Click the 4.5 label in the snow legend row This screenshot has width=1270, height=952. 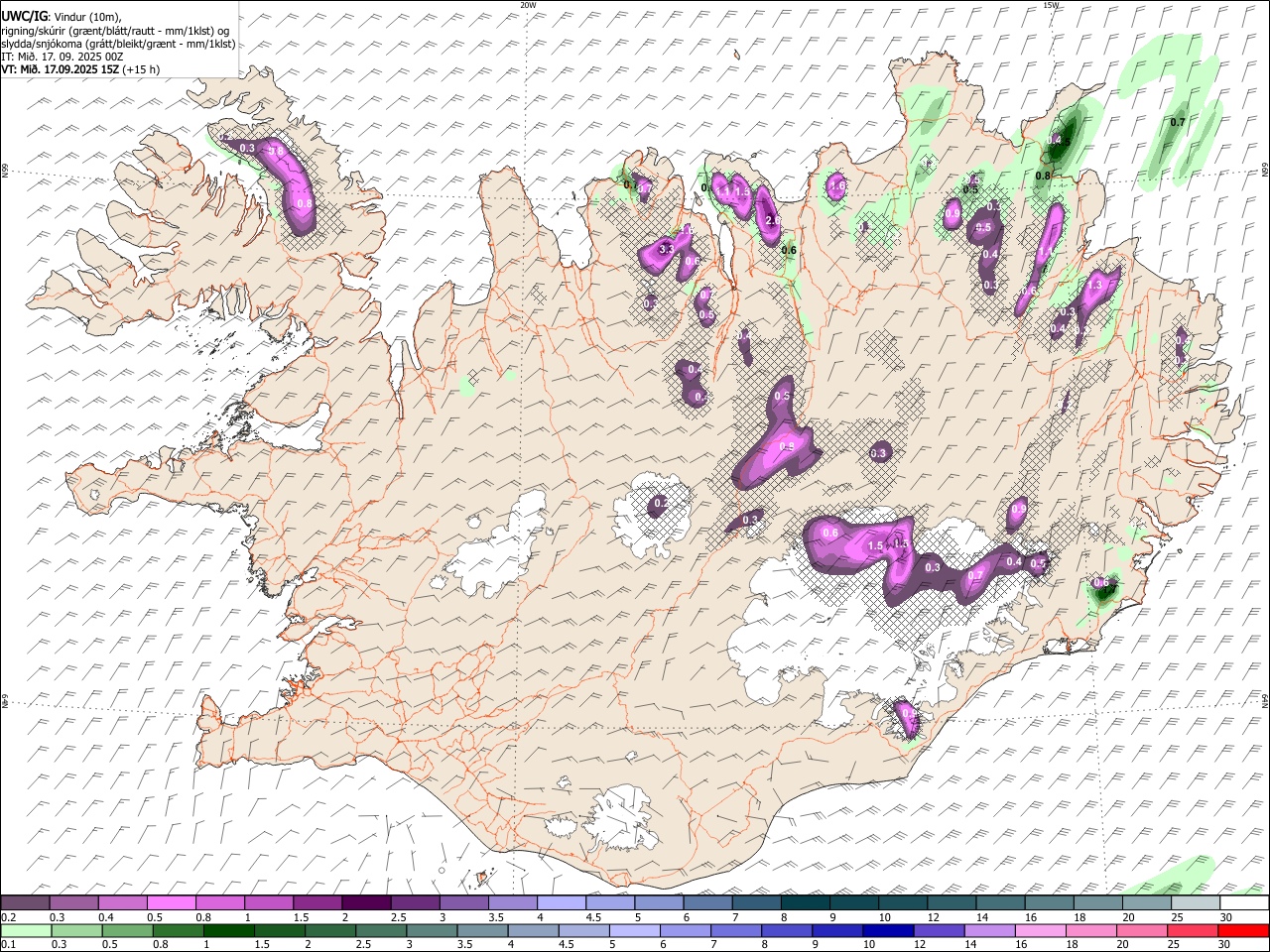coord(593,917)
